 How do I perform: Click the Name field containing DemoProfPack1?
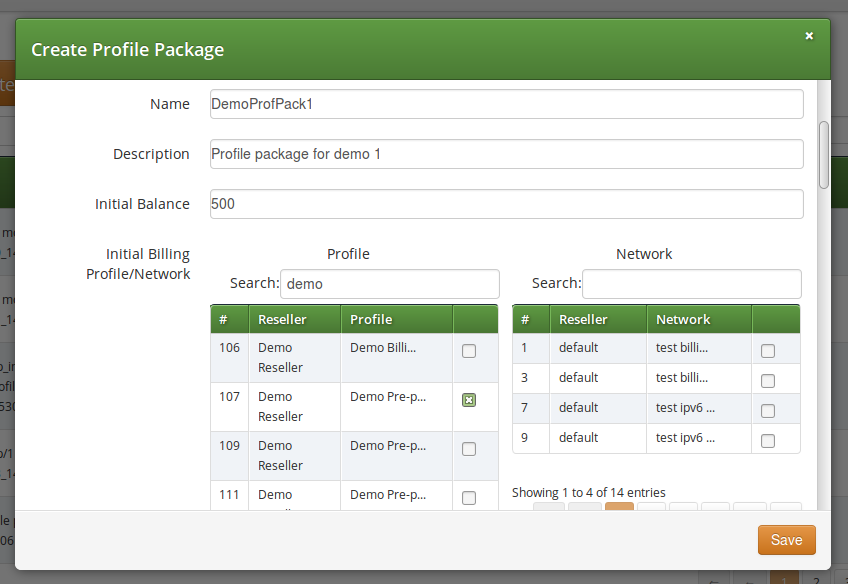pyautogui.click(x=505, y=104)
